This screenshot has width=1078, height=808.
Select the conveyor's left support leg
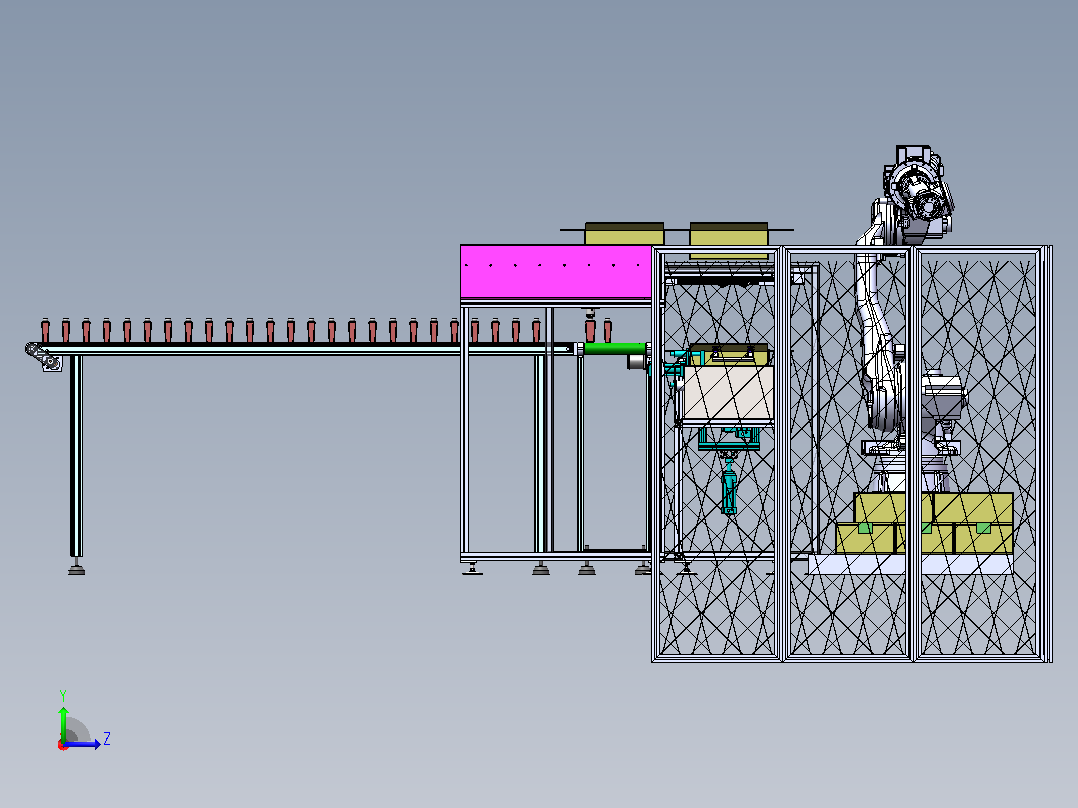coord(76,456)
